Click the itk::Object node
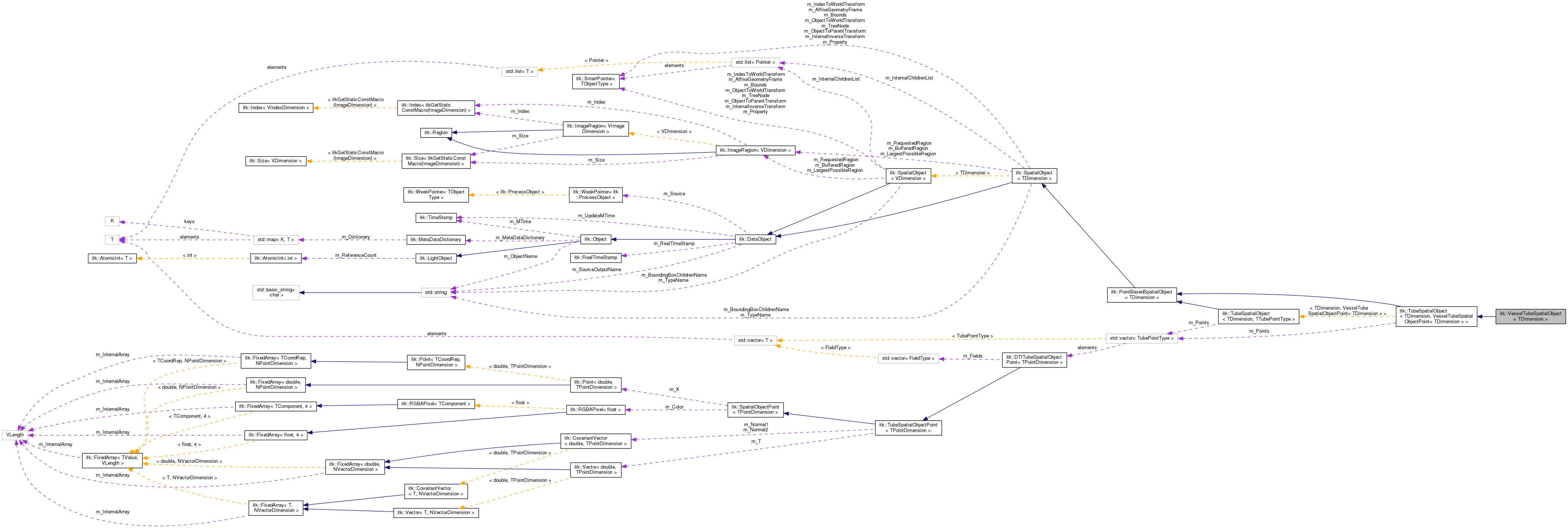Screen dimensions: 1568x528 pyautogui.click(x=595, y=239)
